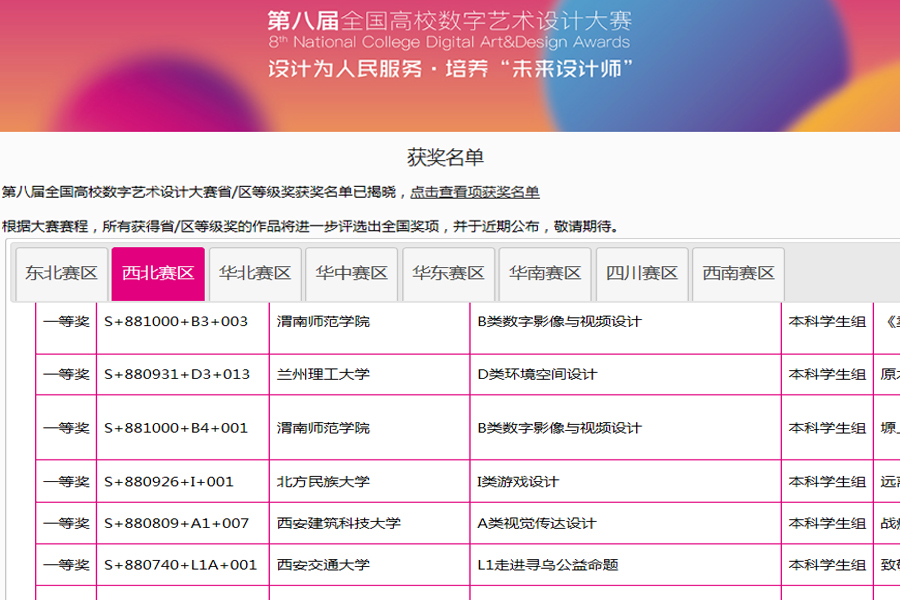
Task: Click the competition banner image at top
Action: (x=450, y=65)
